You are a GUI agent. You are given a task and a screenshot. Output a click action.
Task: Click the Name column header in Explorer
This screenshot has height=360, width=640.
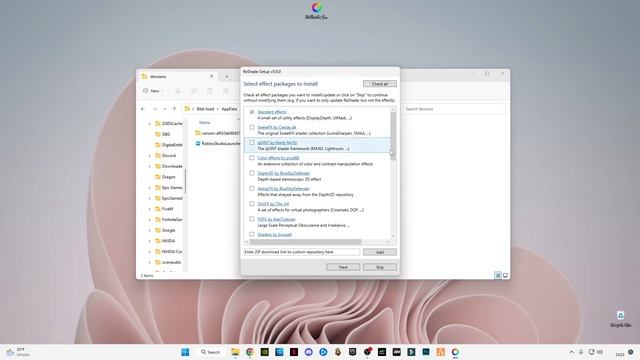204,122
